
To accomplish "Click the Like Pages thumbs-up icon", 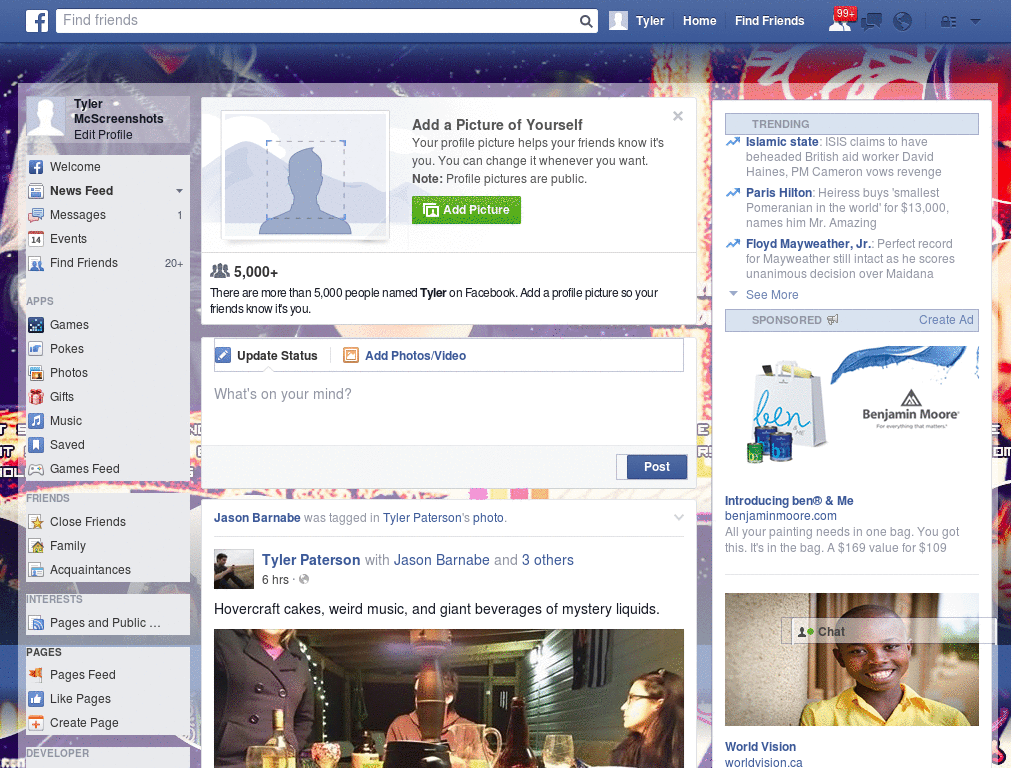I will coord(36,699).
